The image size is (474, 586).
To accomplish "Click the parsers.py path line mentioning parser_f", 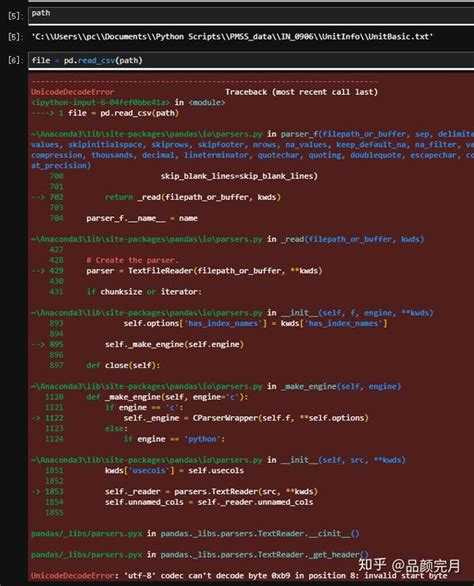I will pos(252,134).
